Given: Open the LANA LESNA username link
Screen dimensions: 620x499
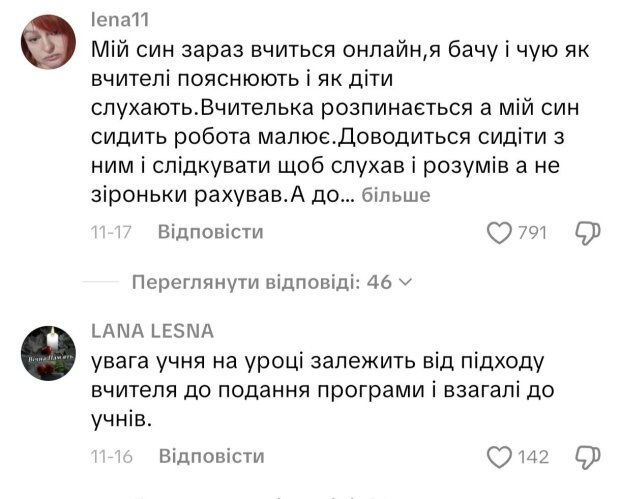Looking at the screenshot, I should point(152,331).
